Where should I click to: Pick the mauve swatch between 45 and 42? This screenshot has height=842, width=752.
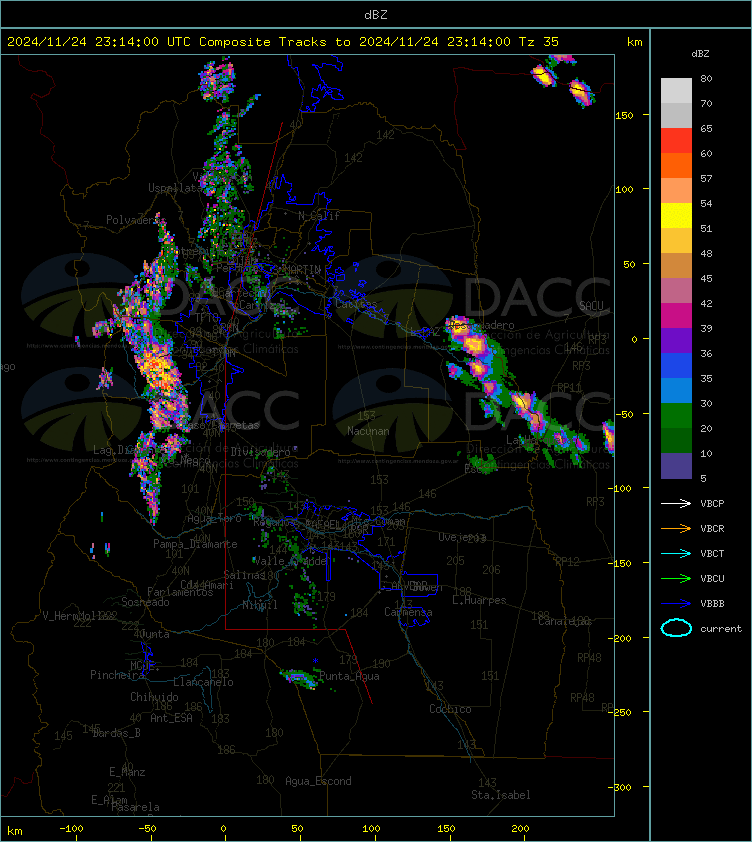[x=676, y=291]
